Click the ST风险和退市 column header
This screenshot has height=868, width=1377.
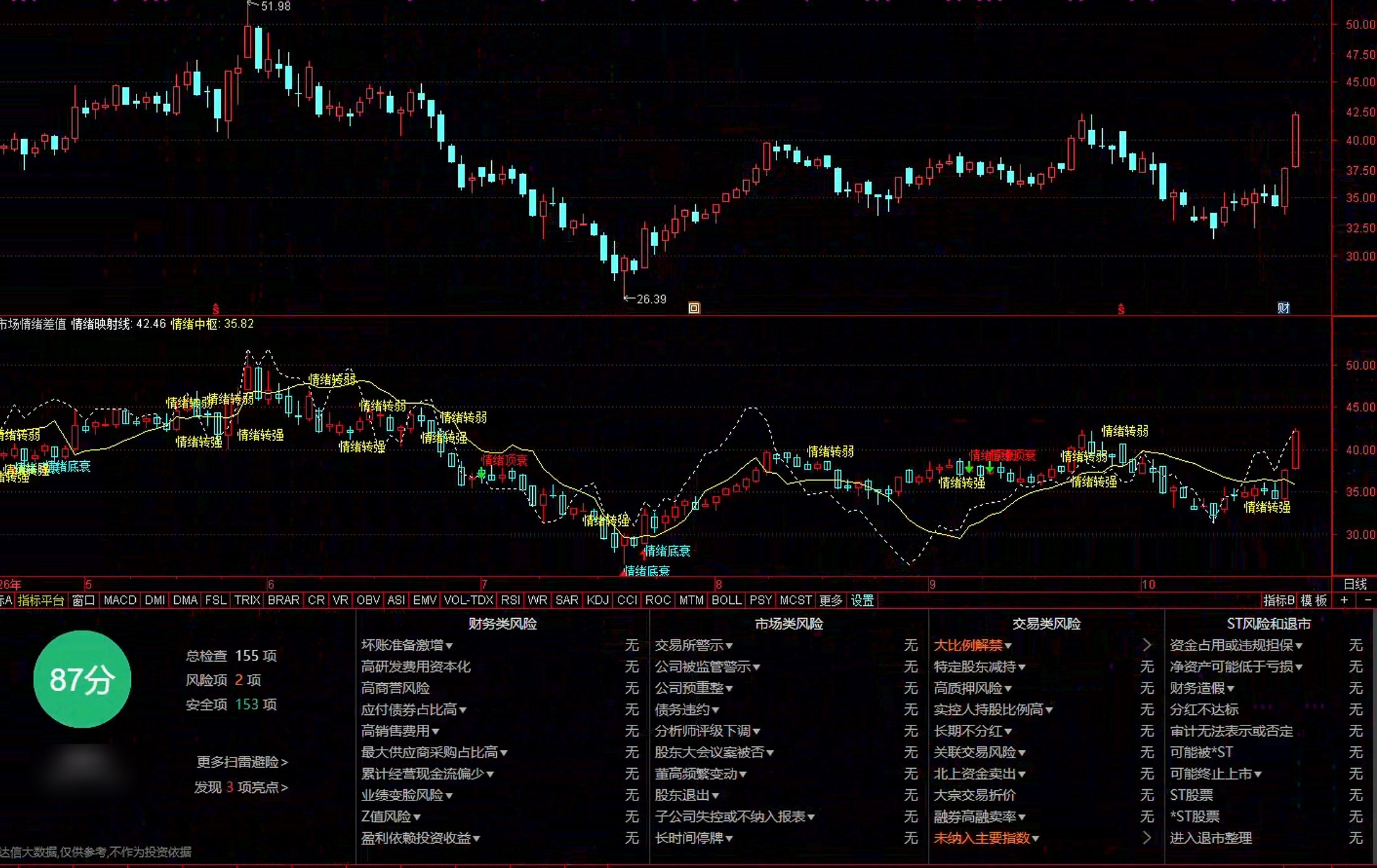pyautogui.click(x=1268, y=624)
